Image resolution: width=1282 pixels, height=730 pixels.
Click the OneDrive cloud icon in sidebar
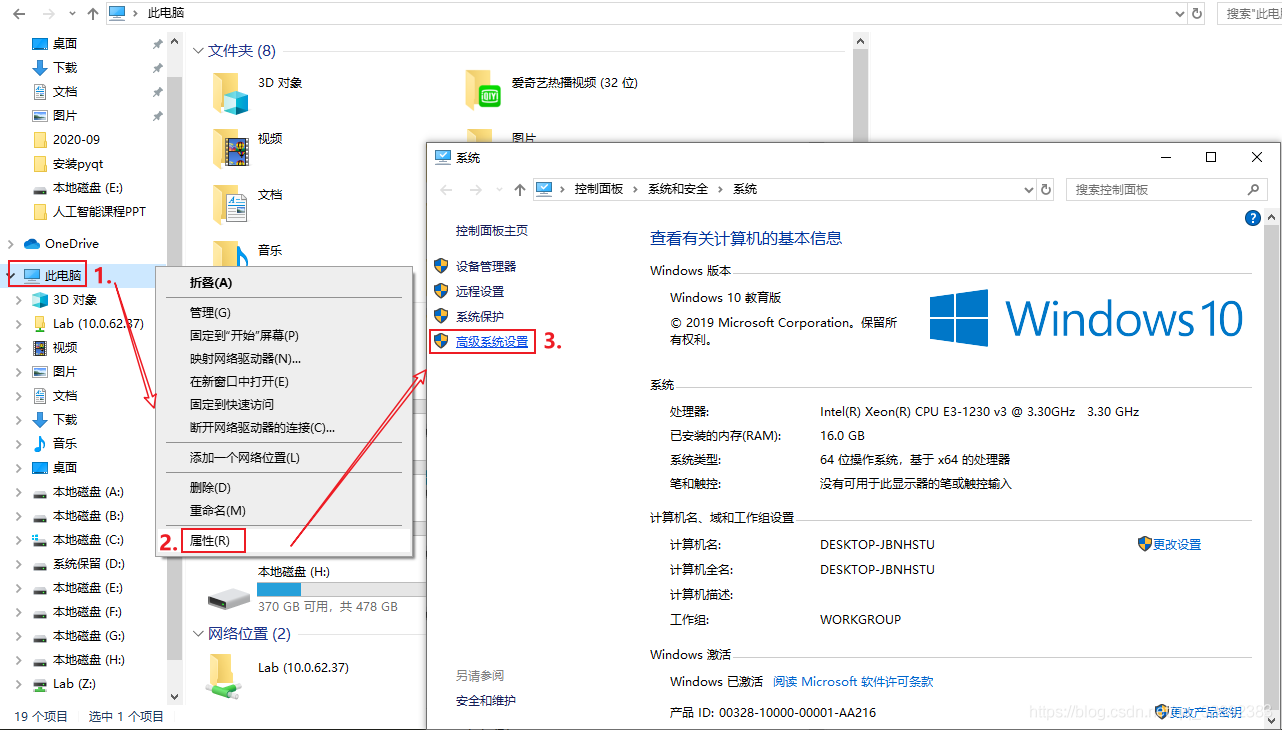click(x=32, y=243)
